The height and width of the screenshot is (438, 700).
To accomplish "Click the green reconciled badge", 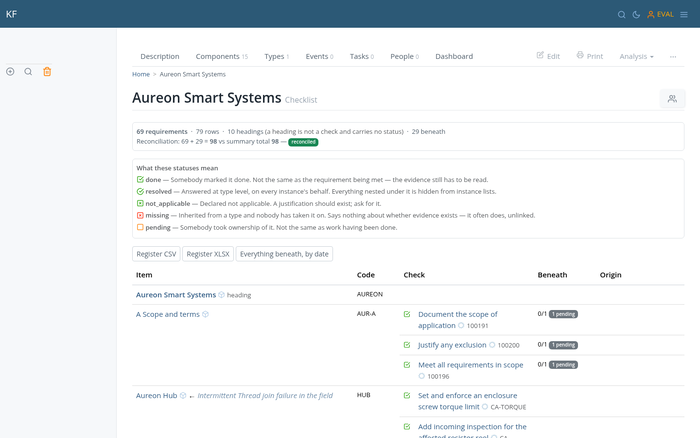I will (303, 142).
